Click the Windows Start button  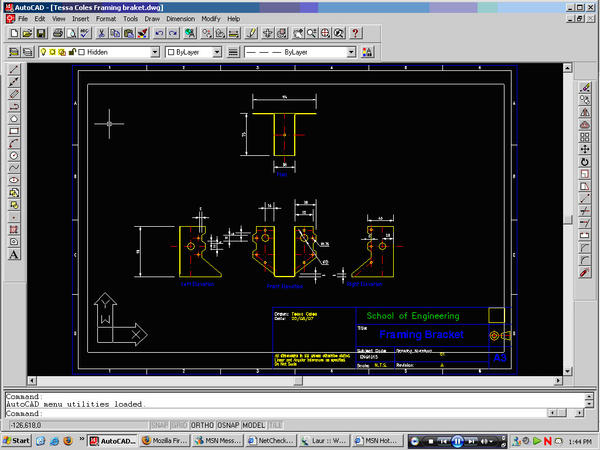tap(16, 441)
